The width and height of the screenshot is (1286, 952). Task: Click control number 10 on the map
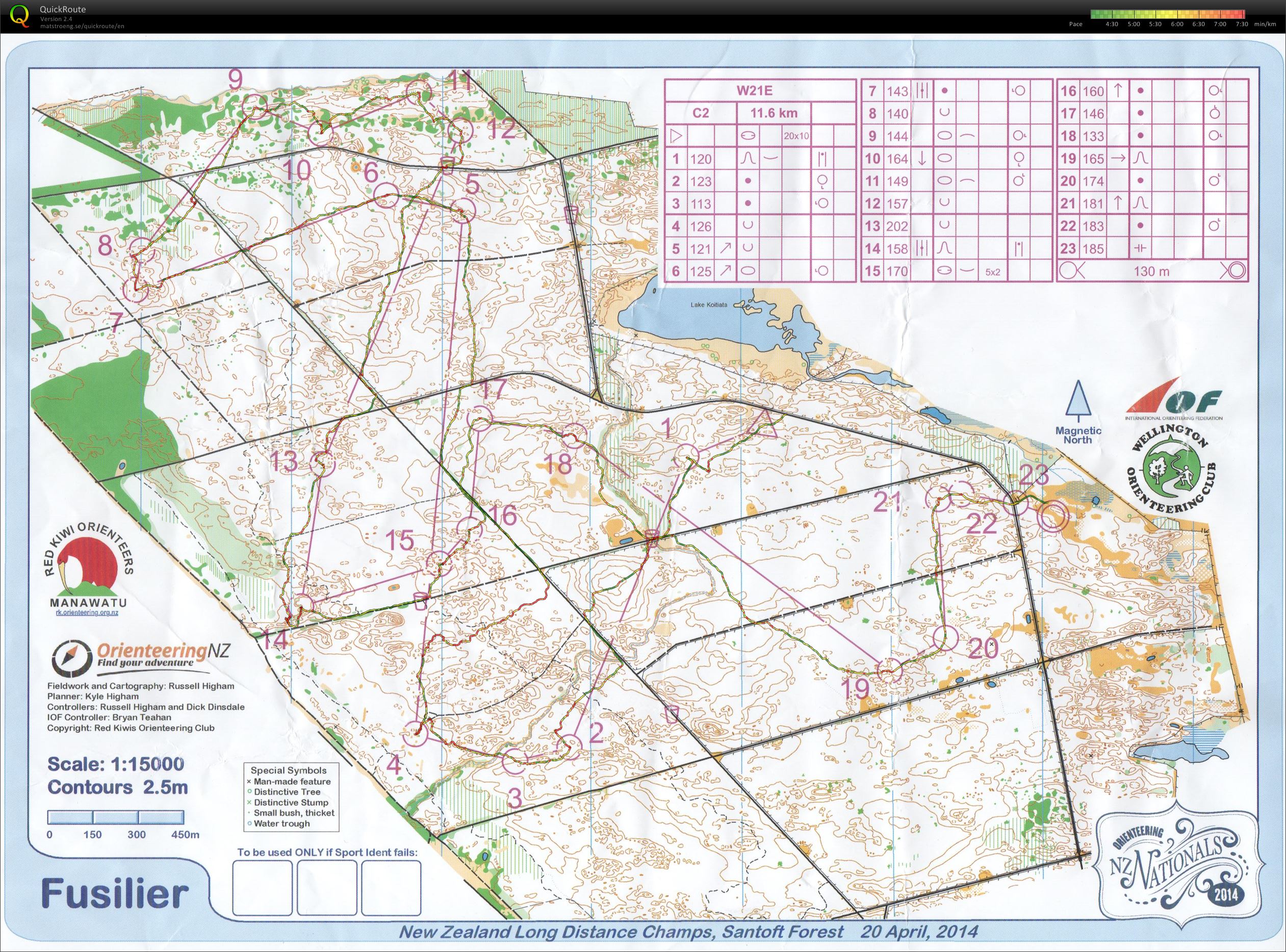(x=296, y=170)
